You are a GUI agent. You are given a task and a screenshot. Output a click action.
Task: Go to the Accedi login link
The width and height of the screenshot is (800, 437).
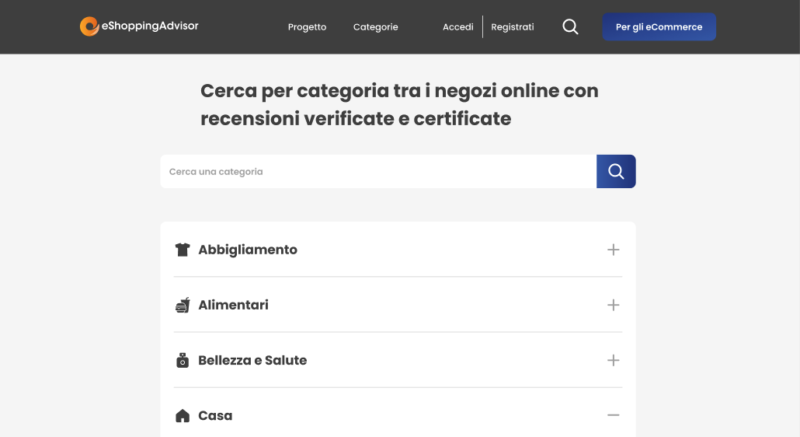pos(458,27)
